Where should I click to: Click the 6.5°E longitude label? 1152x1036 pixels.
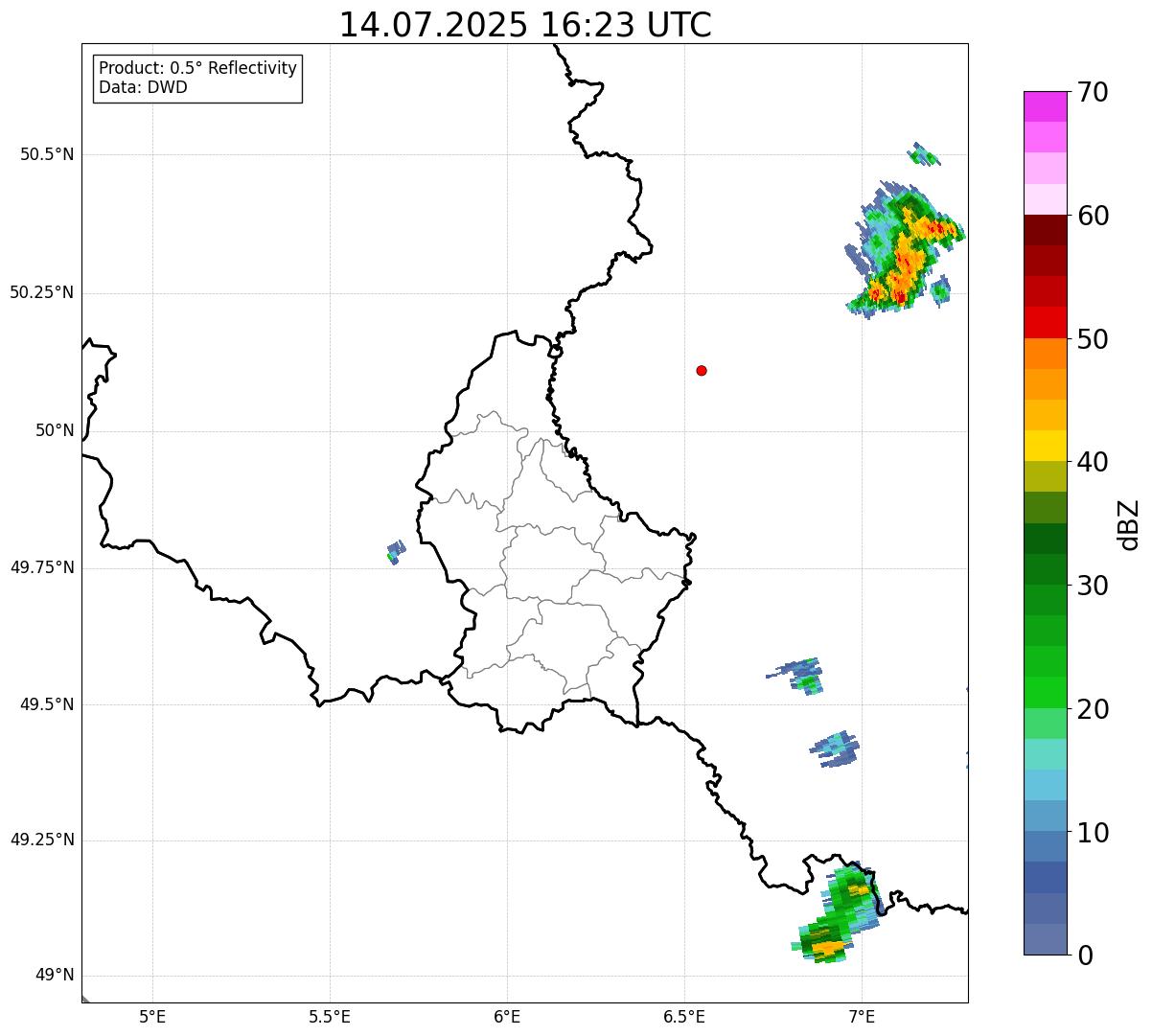(684, 1016)
